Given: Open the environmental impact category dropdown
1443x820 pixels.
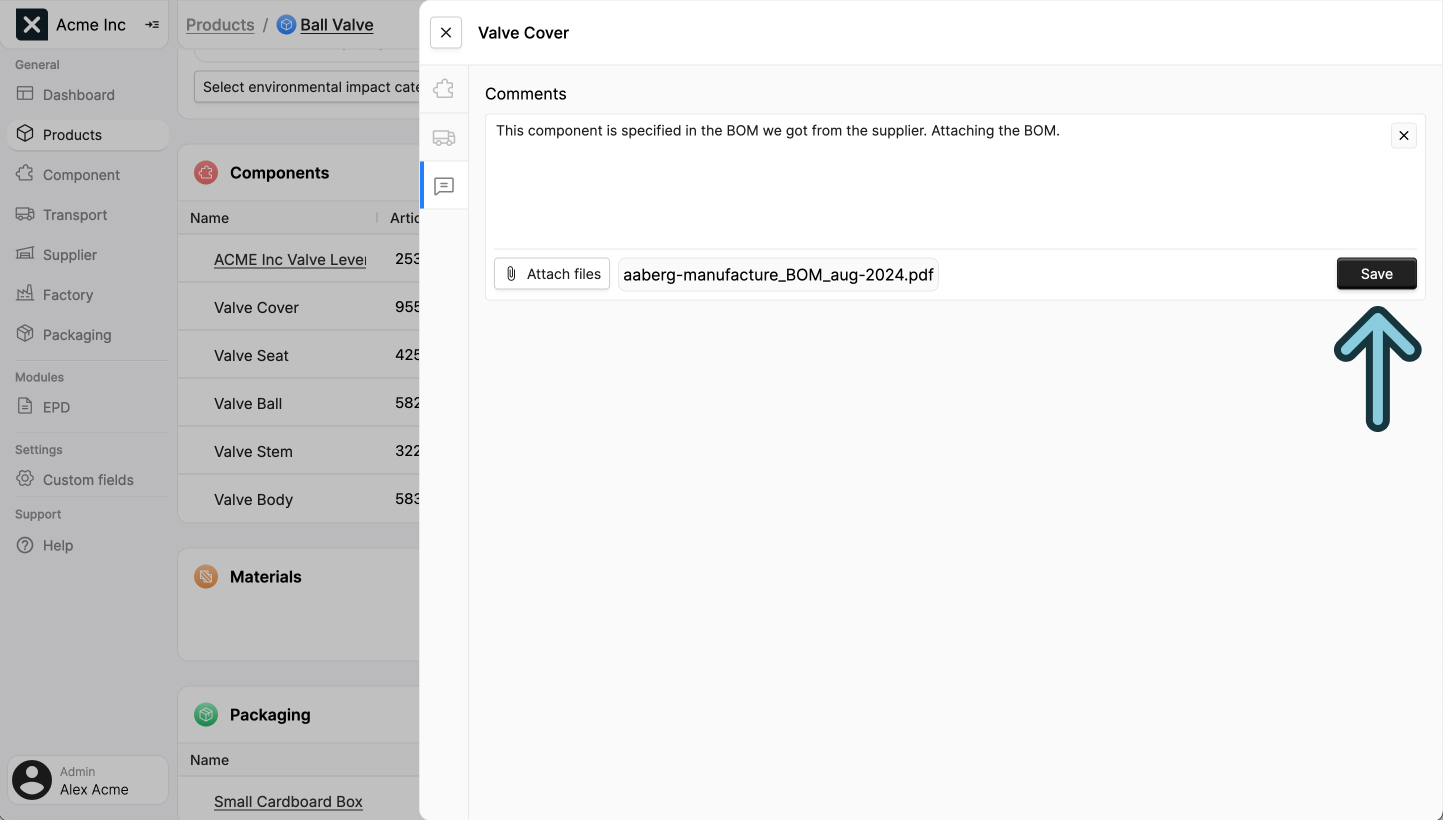Looking at the screenshot, I should tap(308, 86).
